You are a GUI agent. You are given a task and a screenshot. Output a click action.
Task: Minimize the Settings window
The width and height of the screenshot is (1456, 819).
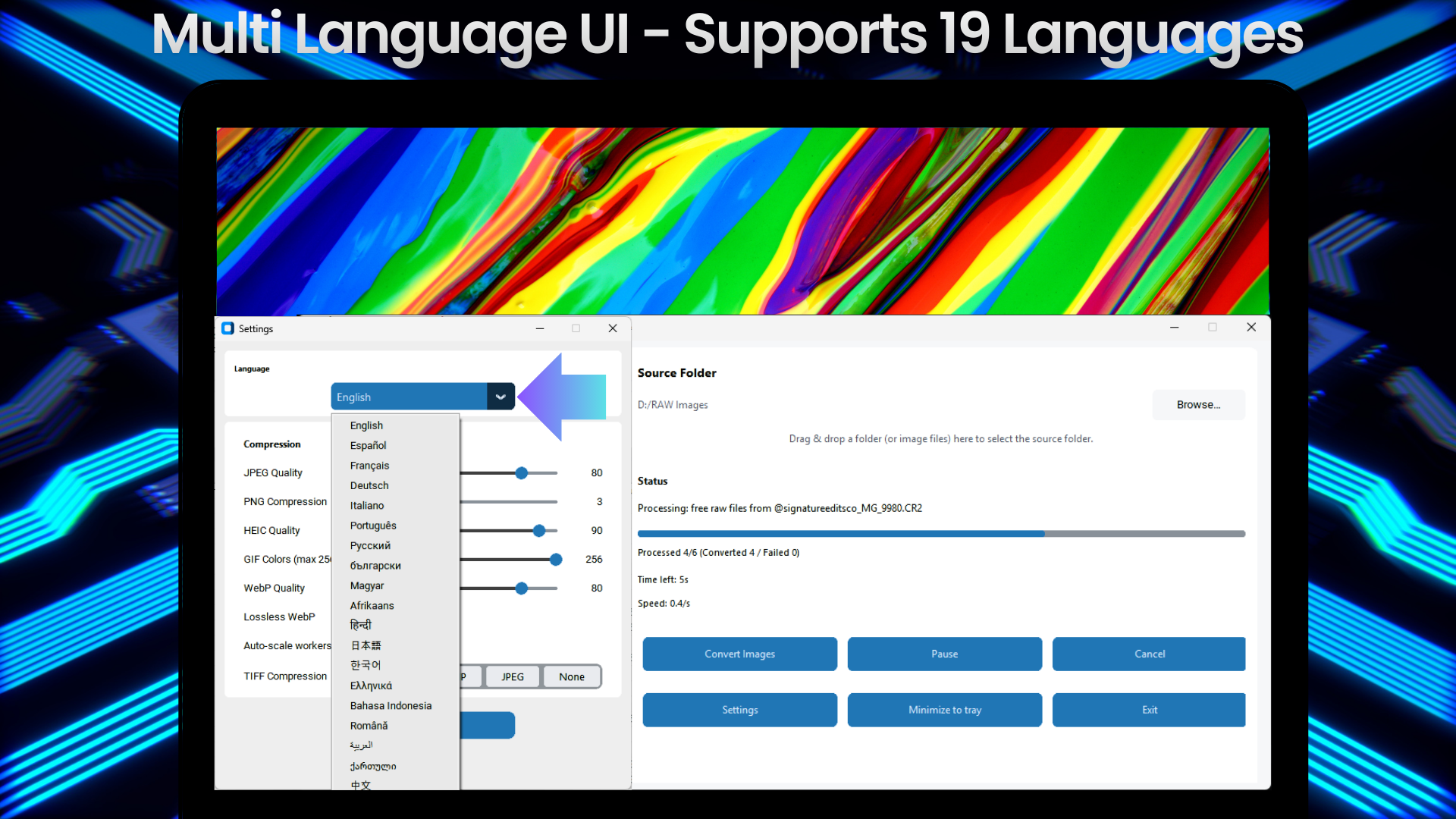coord(540,328)
